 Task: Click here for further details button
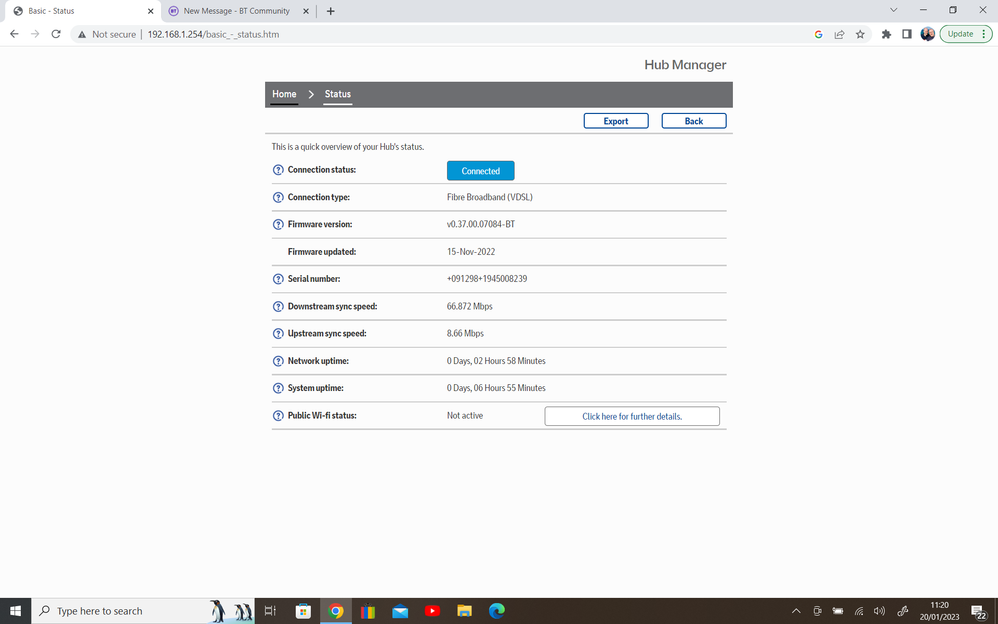[632, 416]
